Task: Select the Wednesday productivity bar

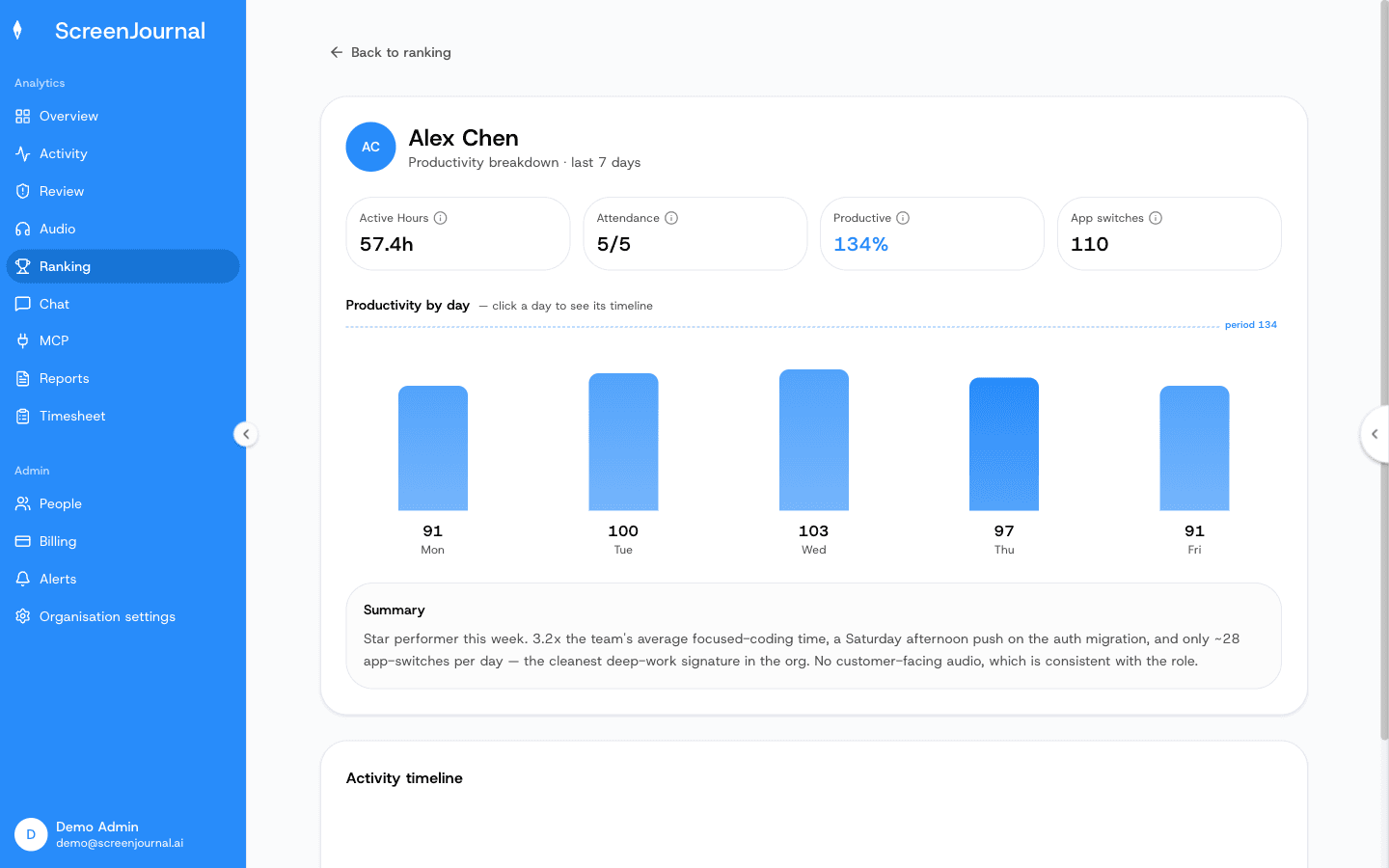Action: [x=814, y=440]
